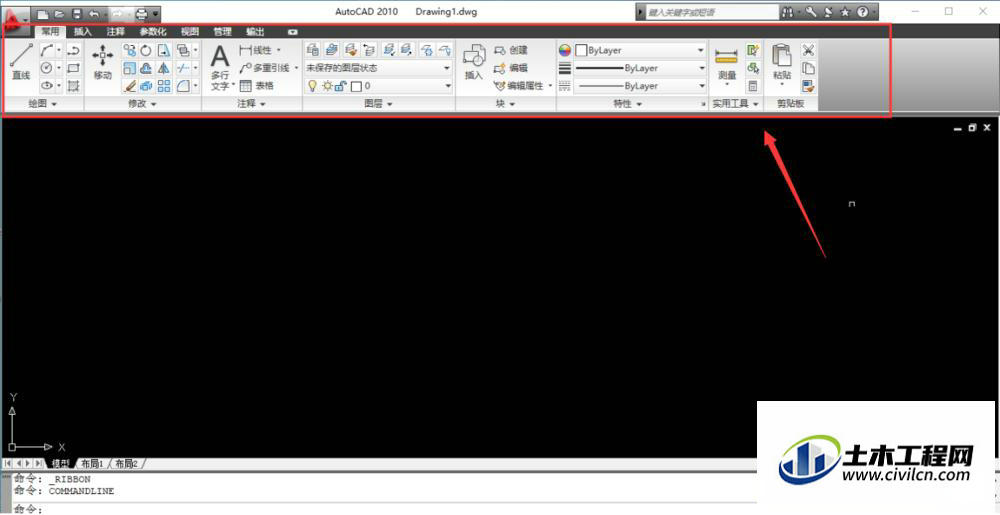Open the linetype ByLayer dropdown

click(x=640, y=85)
